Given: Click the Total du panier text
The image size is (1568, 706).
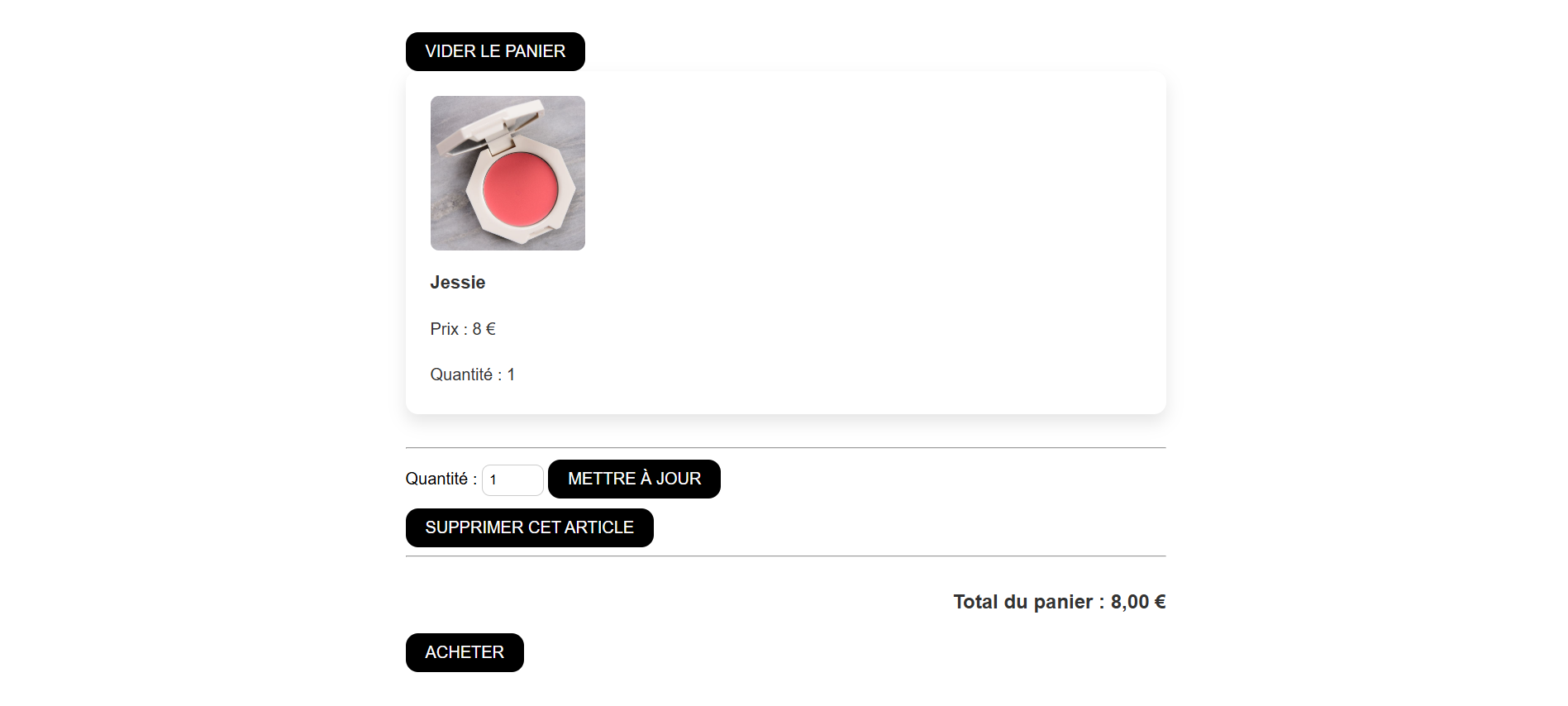Looking at the screenshot, I should (x=1025, y=602).
